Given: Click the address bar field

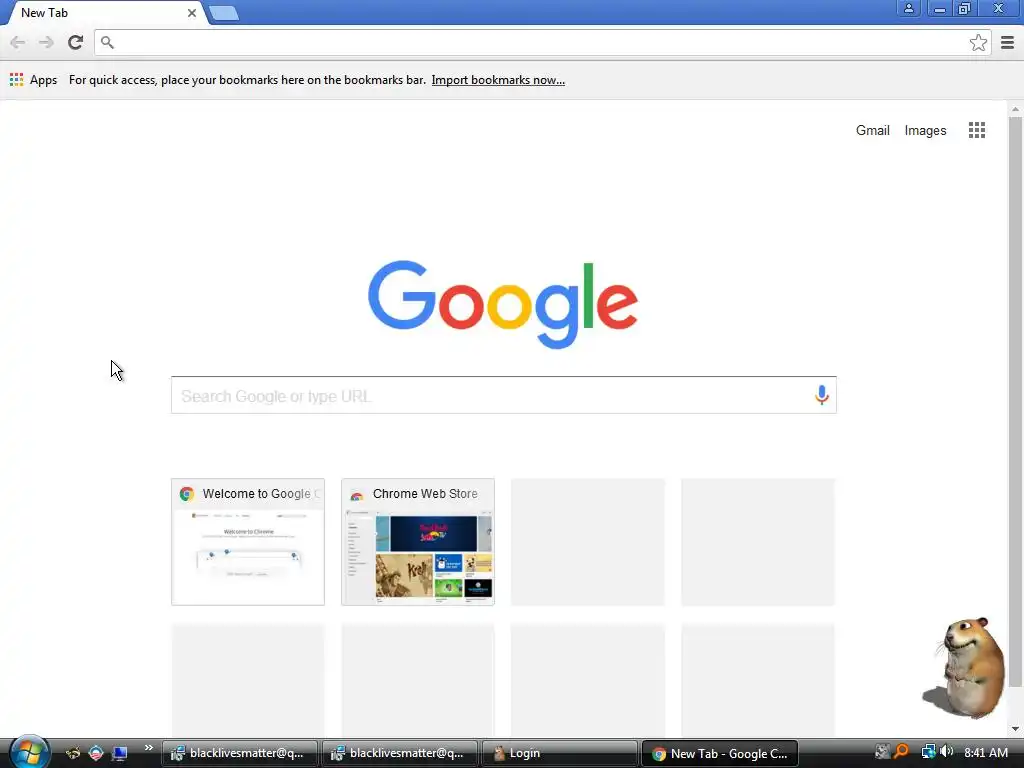Looking at the screenshot, I should coord(542,42).
